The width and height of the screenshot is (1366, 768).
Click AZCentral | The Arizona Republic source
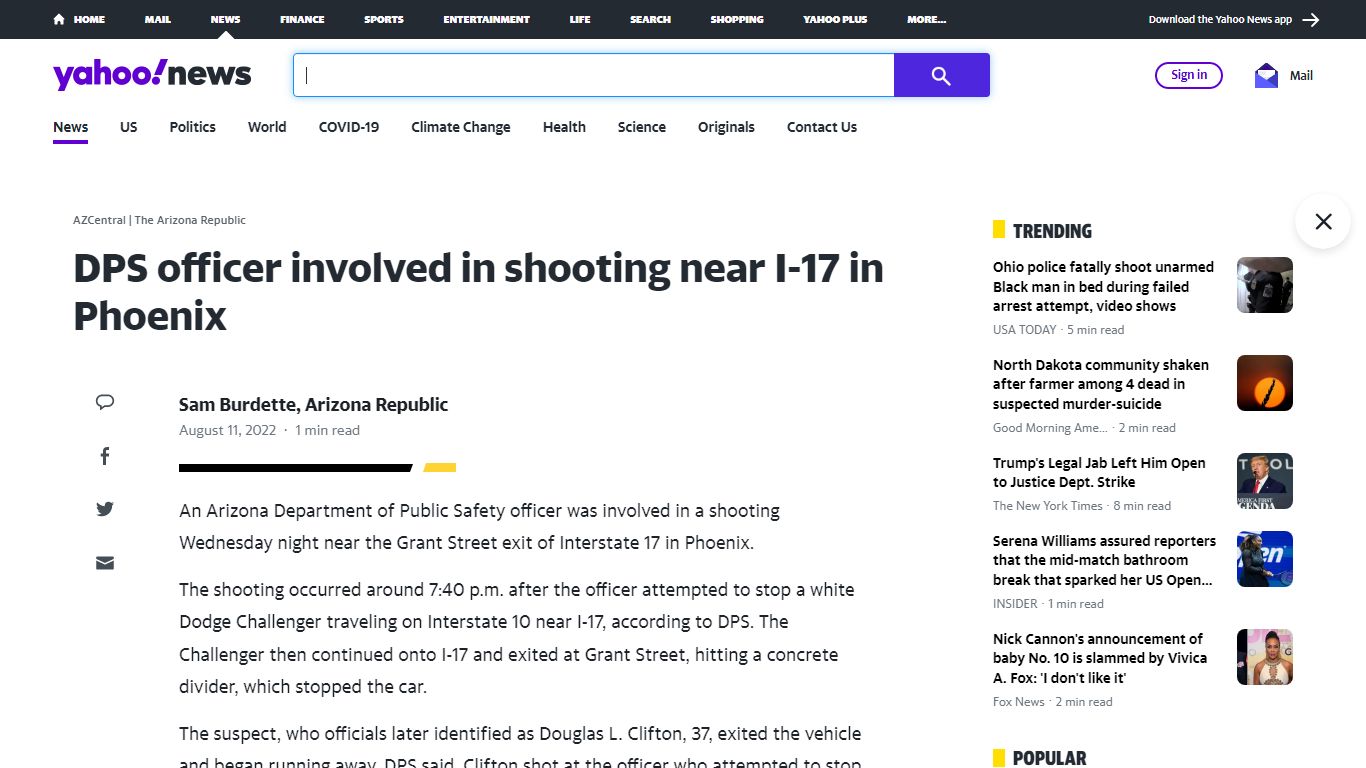point(159,220)
